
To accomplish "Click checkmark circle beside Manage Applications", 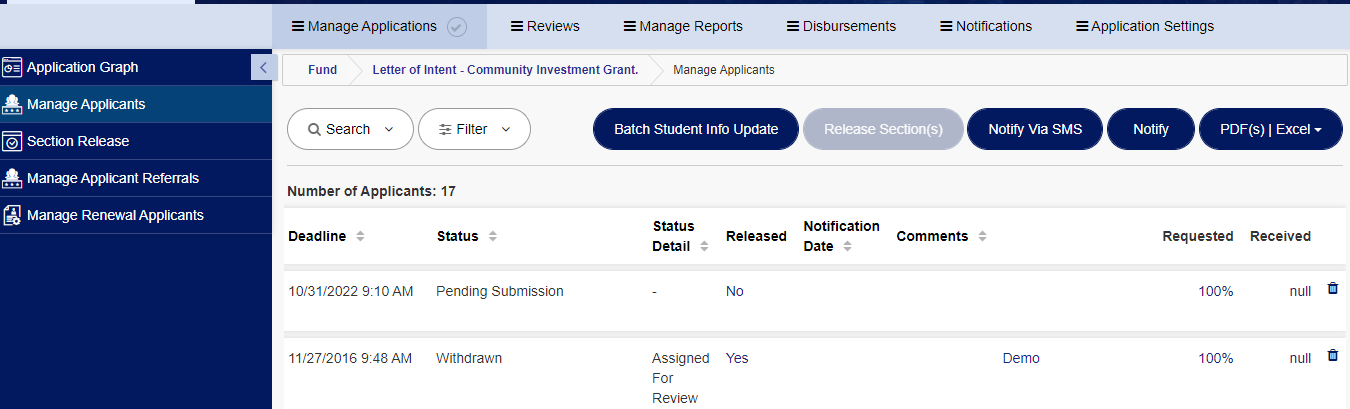I will 456,27.
